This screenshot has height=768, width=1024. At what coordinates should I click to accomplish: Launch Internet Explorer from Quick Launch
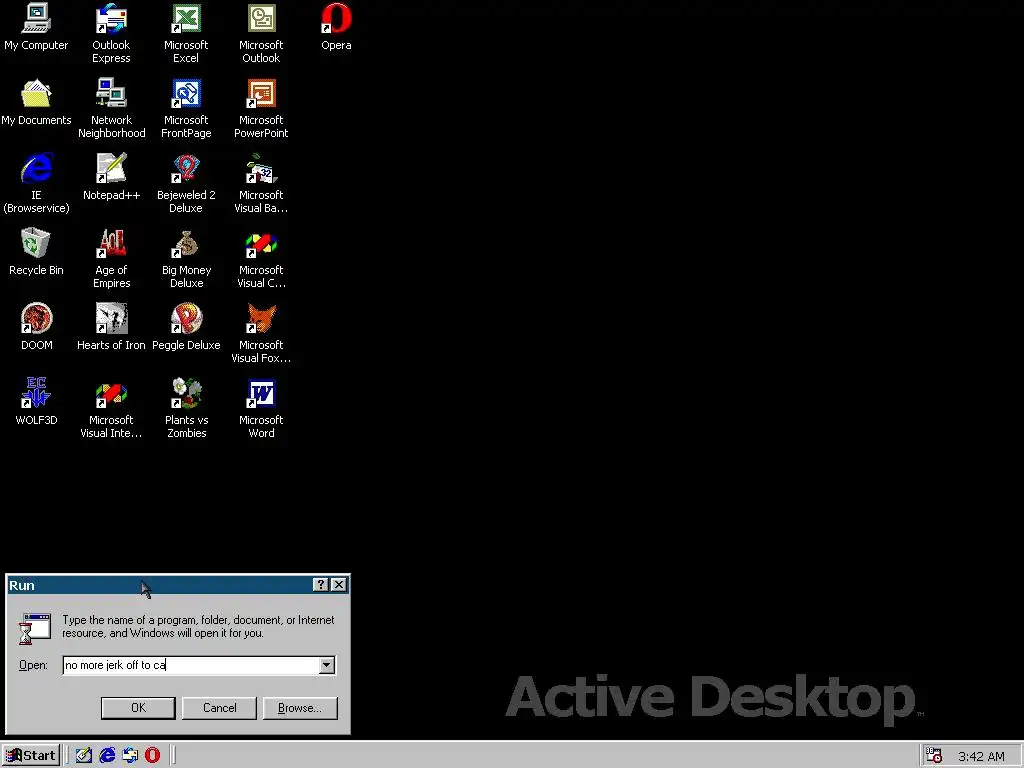point(107,756)
